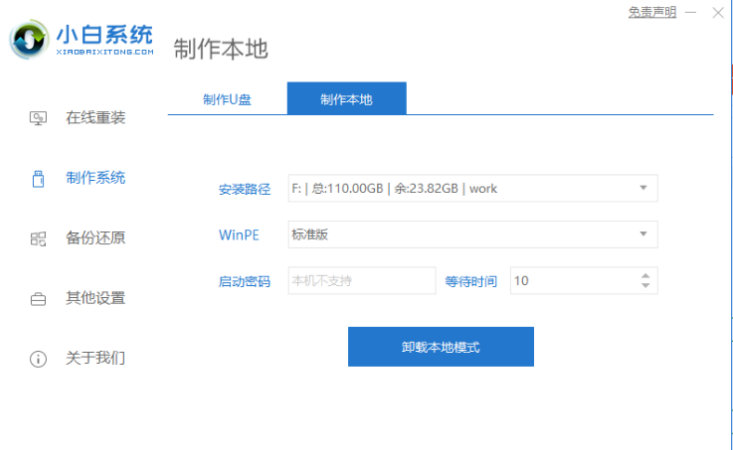The height and width of the screenshot is (450, 733).
Task: Expand the 安装路径 drive dropdown arrow
Action: (643, 188)
